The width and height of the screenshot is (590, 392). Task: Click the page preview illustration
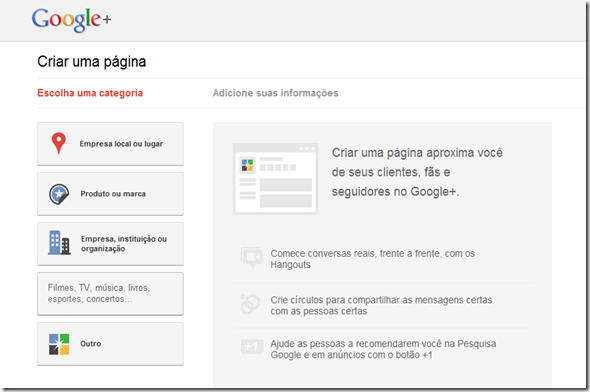click(x=275, y=179)
